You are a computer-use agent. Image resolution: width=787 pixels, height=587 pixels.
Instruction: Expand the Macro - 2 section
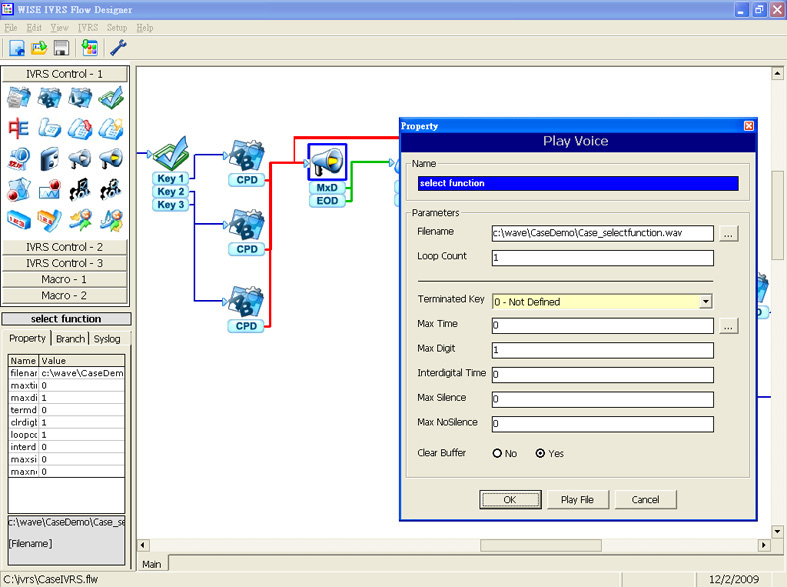[65, 296]
